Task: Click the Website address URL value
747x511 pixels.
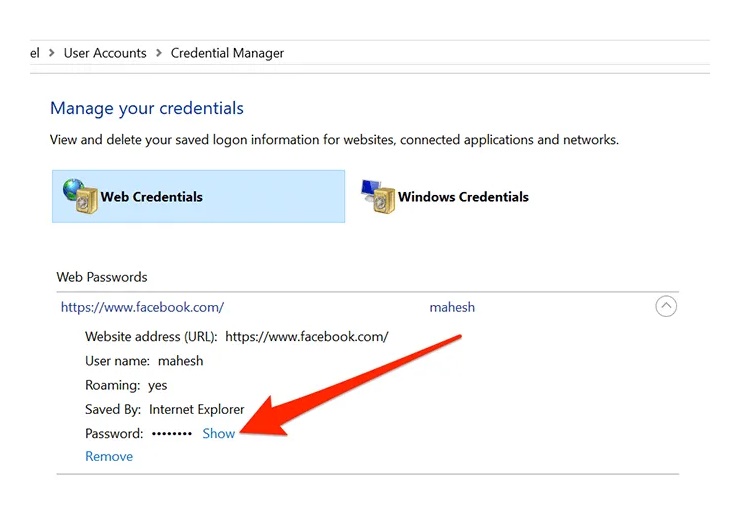Action: click(x=307, y=337)
